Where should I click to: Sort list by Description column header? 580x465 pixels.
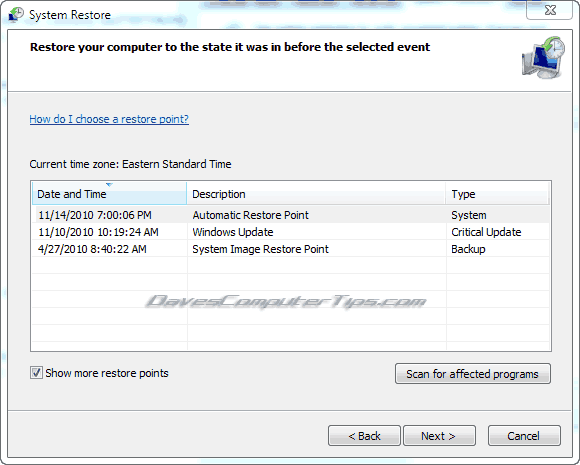(316, 193)
